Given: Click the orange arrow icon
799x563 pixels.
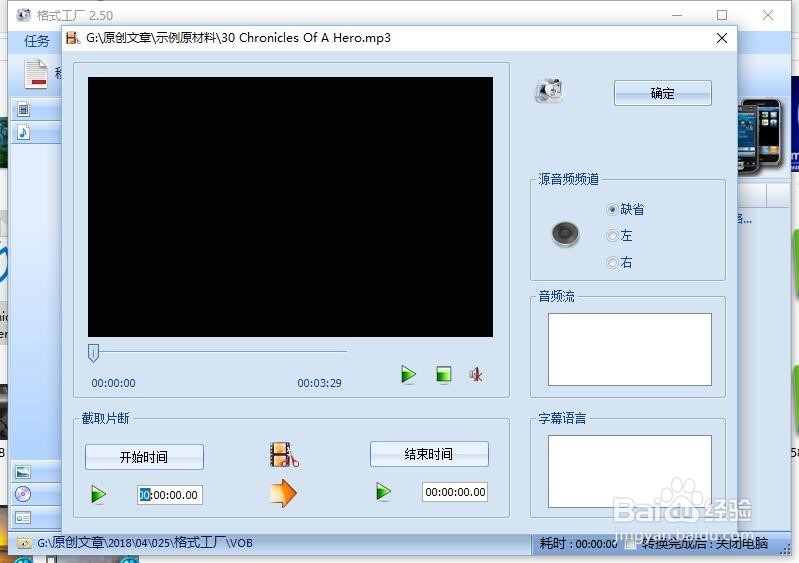Looking at the screenshot, I should (283, 493).
